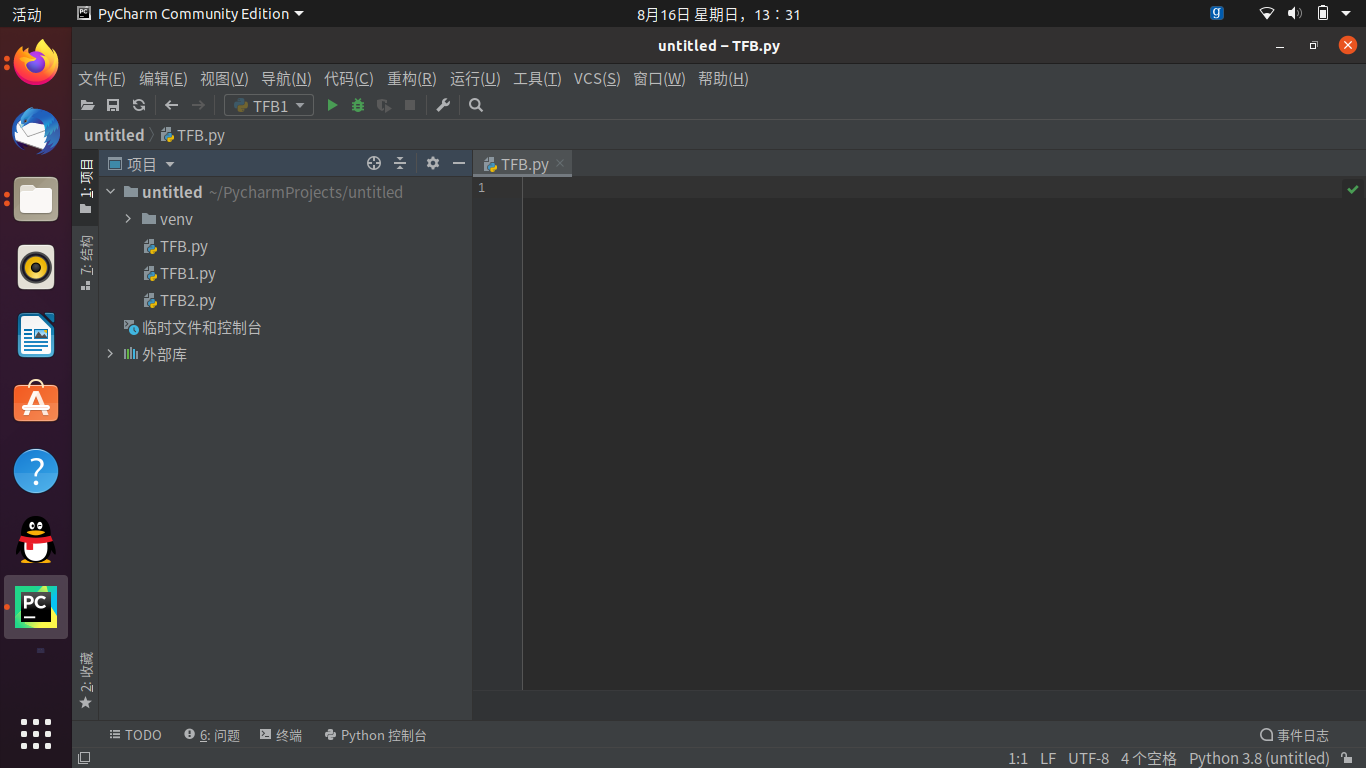Viewport: 1366px width, 768px height.
Task: Open the 运行(U) menu
Action: click(475, 79)
